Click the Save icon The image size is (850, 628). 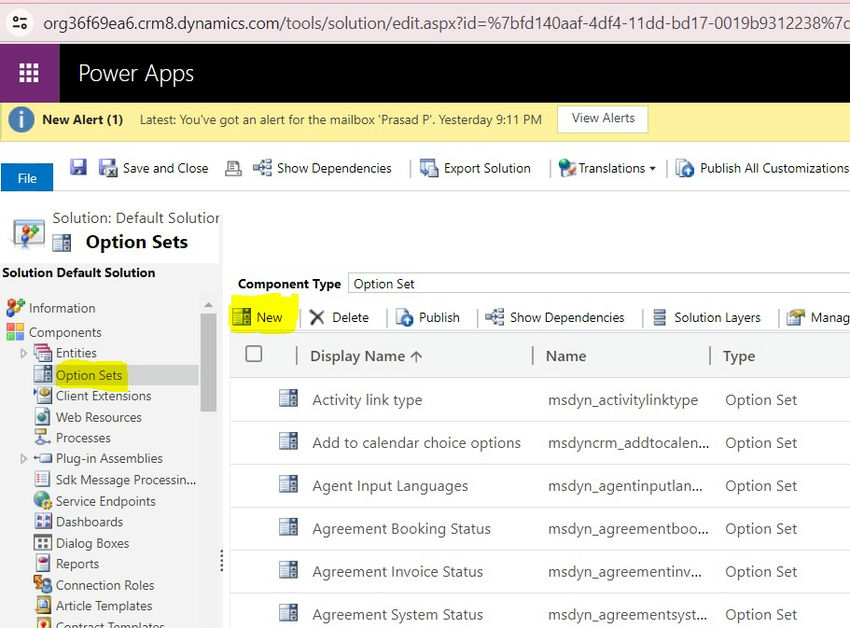(78, 167)
